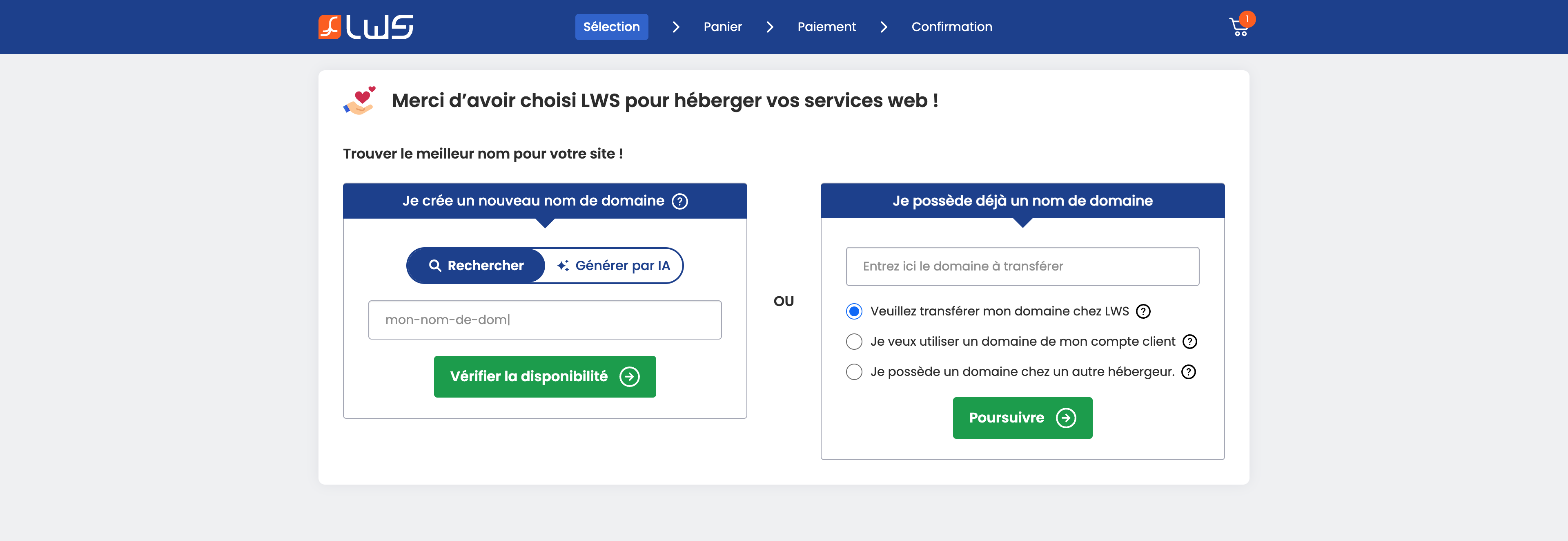1568x541 pixels.
Task: Select domain at another host radio
Action: pos(854,372)
